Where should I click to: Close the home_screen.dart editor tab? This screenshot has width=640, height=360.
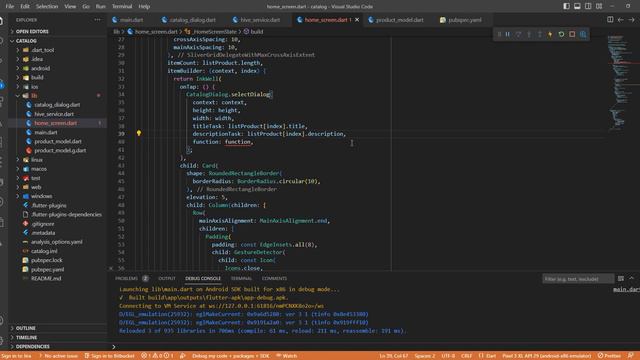pos(357,20)
